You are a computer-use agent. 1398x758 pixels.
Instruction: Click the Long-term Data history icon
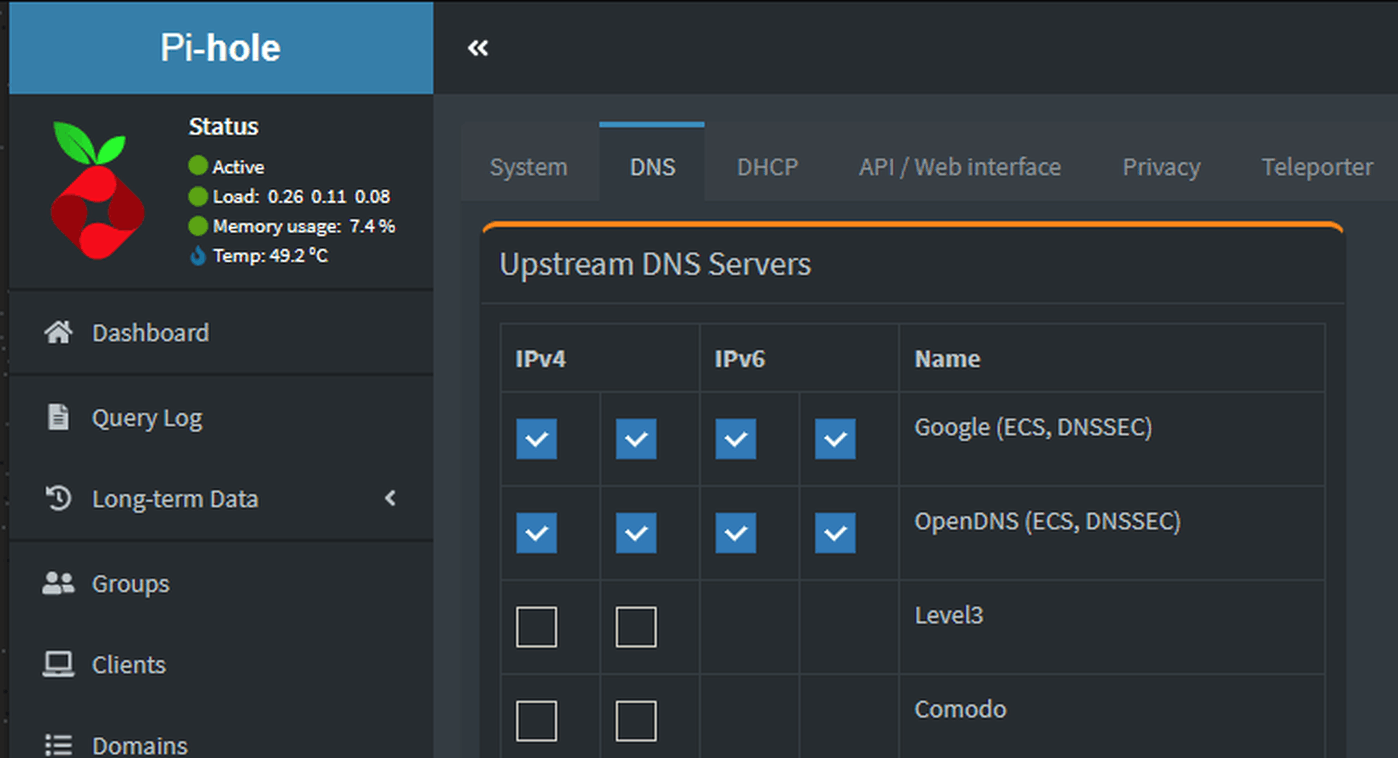point(59,498)
